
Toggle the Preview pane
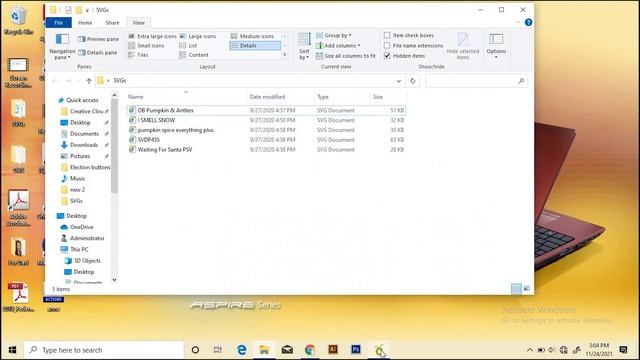pyautogui.click(x=98, y=39)
